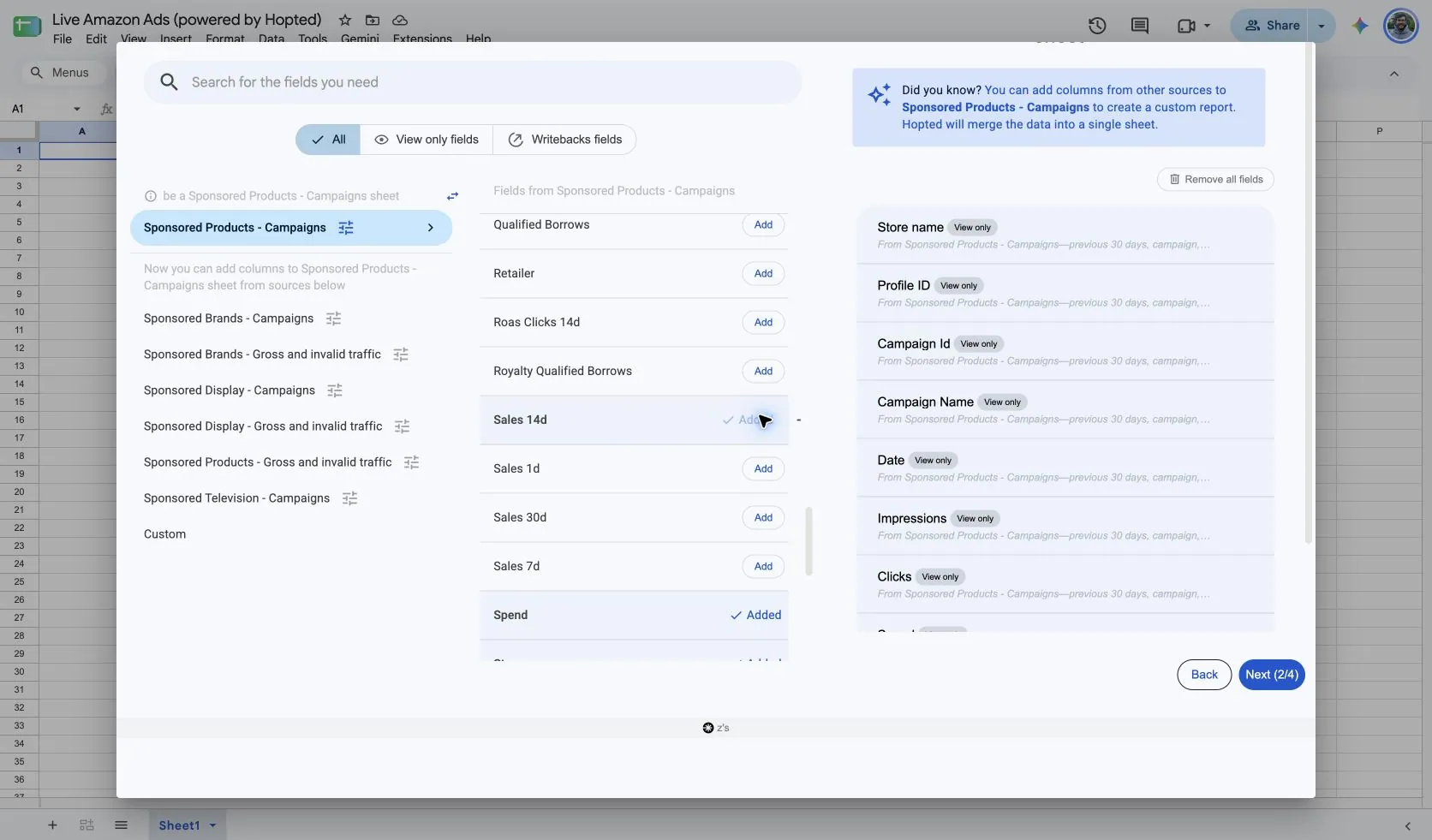The width and height of the screenshot is (1432, 840).
Task: Click the move-to-folder icon in title bar
Action: (373, 20)
